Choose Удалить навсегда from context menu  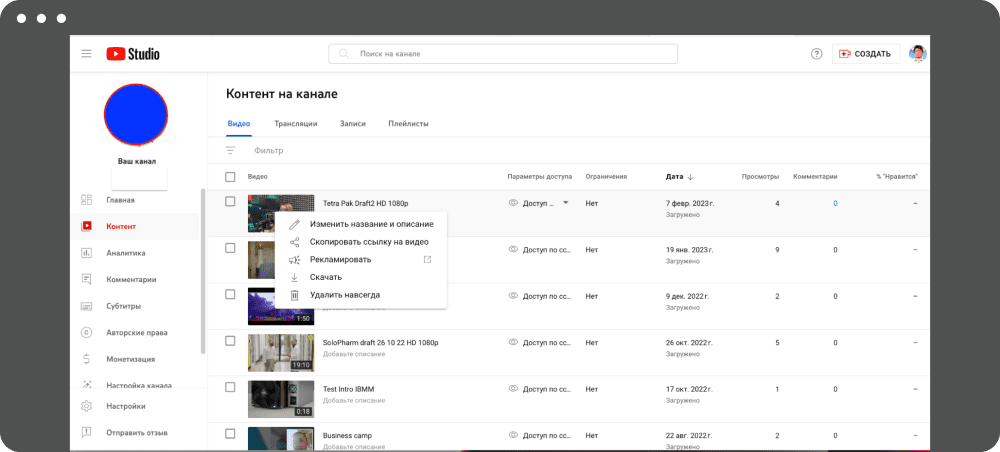[361, 295]
